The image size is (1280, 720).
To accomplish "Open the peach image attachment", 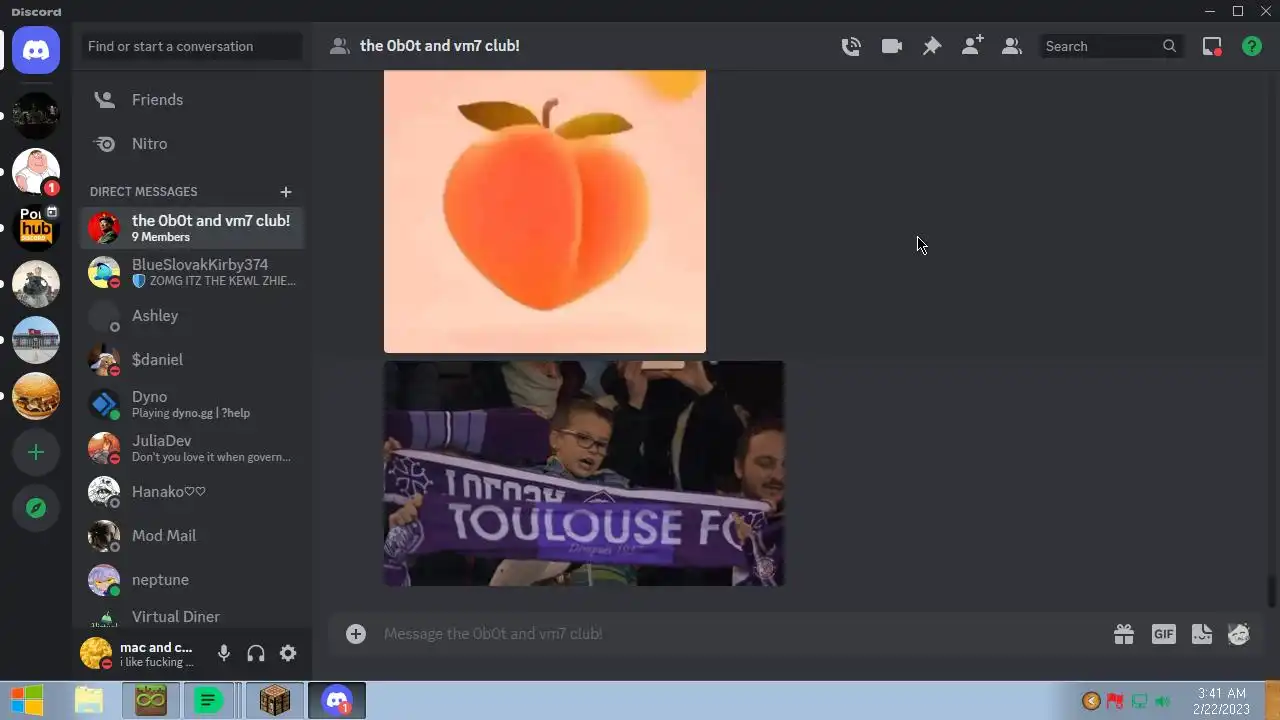I will [x=545, y=211].
